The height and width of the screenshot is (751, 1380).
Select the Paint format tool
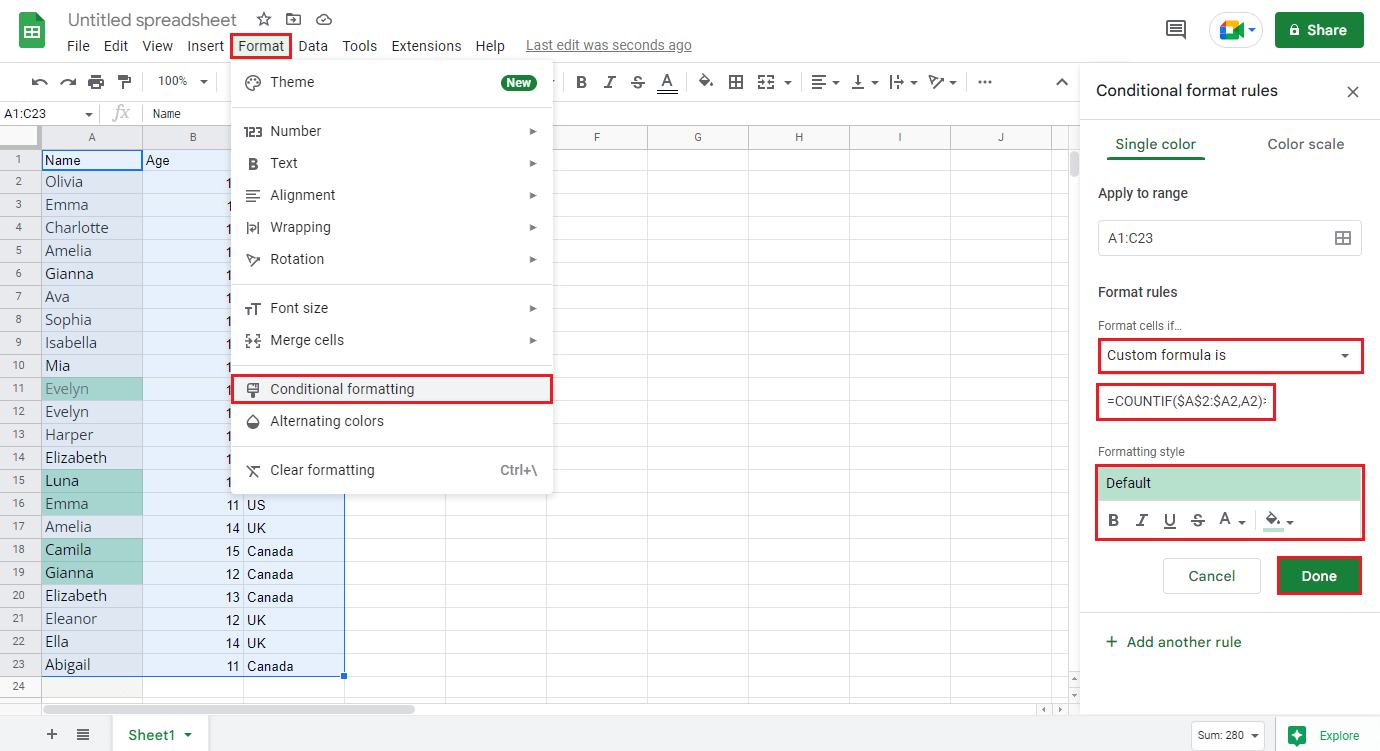point(124,82)
